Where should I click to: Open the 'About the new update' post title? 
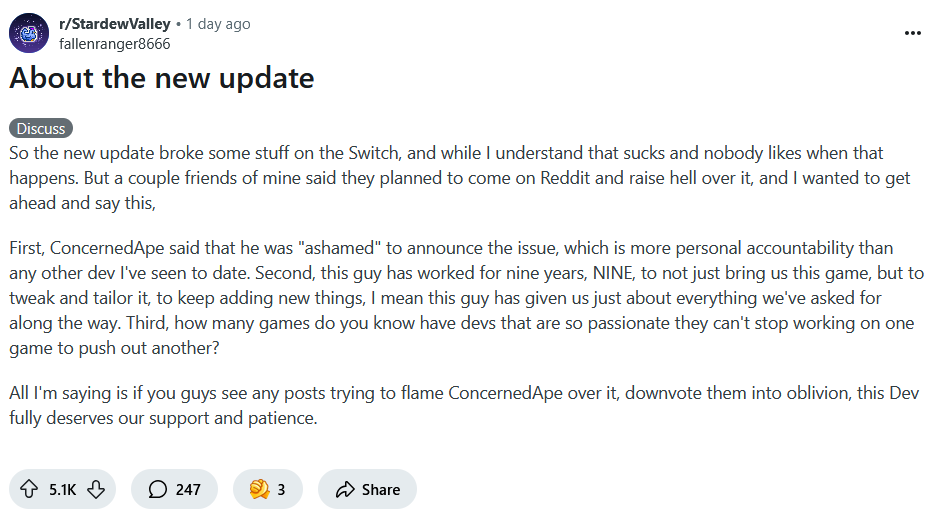(162, 78)
